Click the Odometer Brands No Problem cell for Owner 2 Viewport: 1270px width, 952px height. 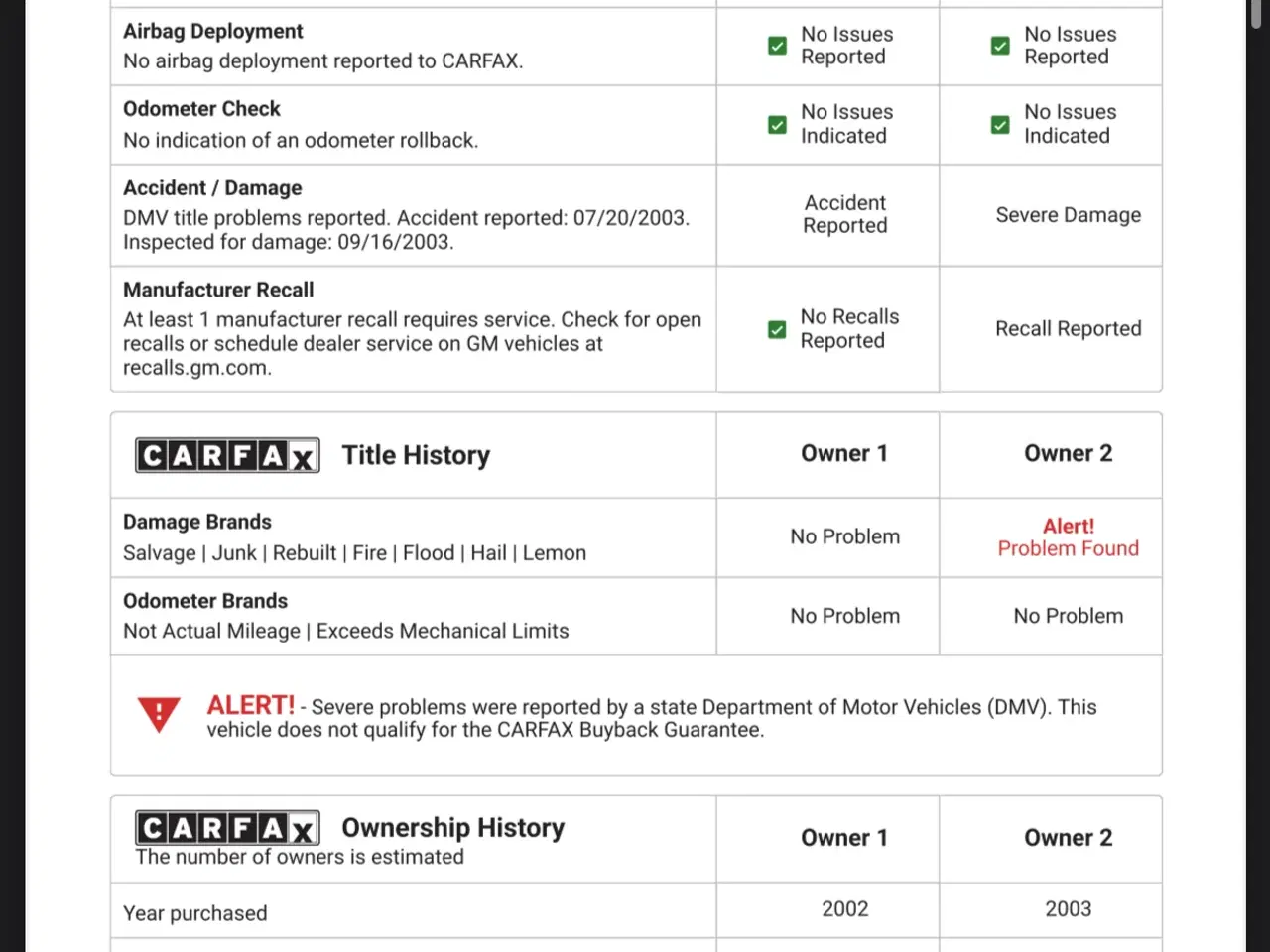coord(1068,616)
